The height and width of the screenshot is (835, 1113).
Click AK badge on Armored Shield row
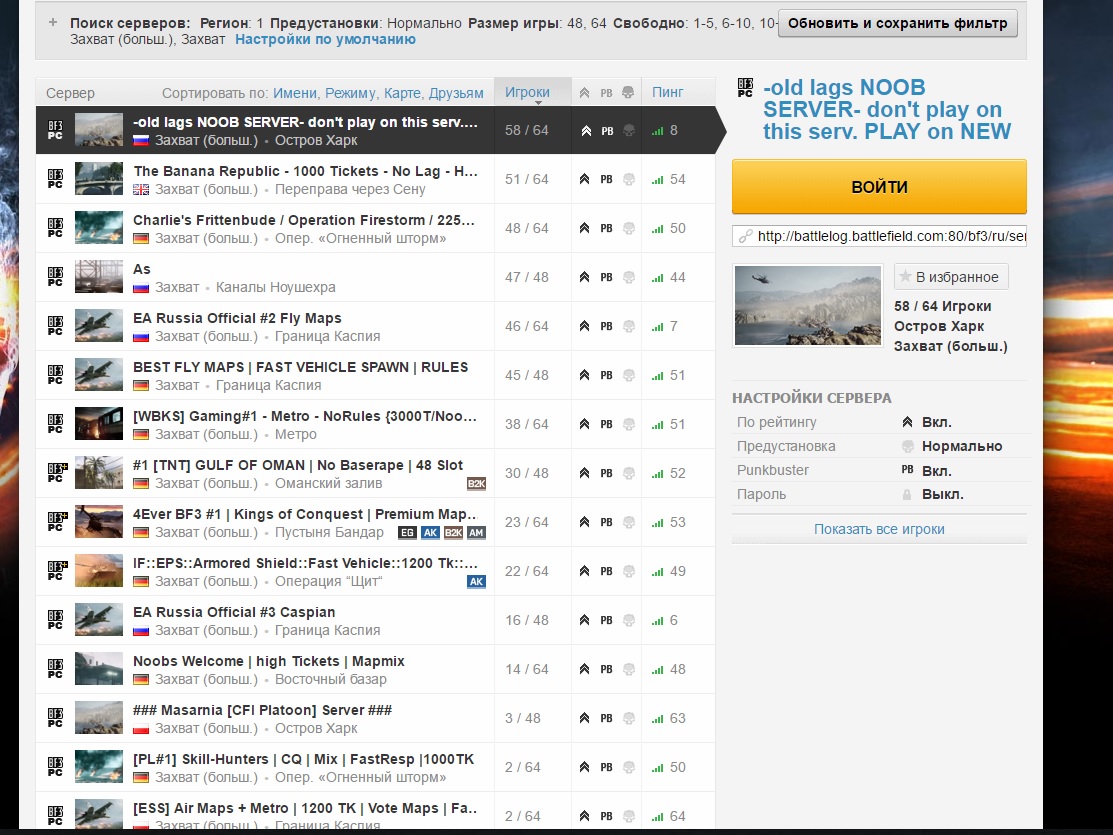(x=476, y=582)
